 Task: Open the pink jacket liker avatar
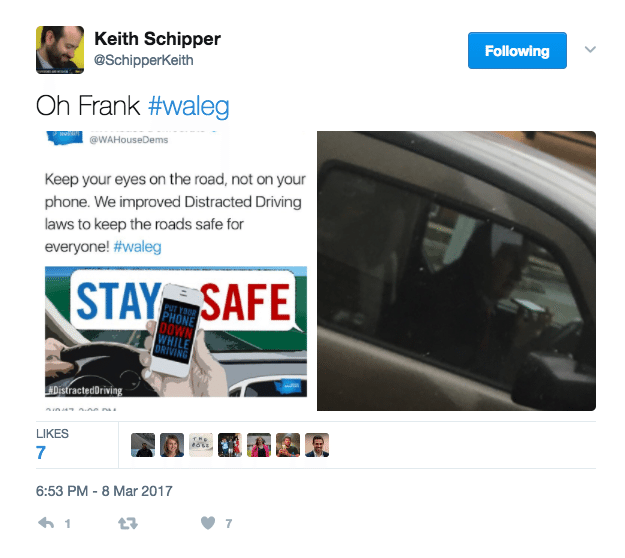point(259,445)
